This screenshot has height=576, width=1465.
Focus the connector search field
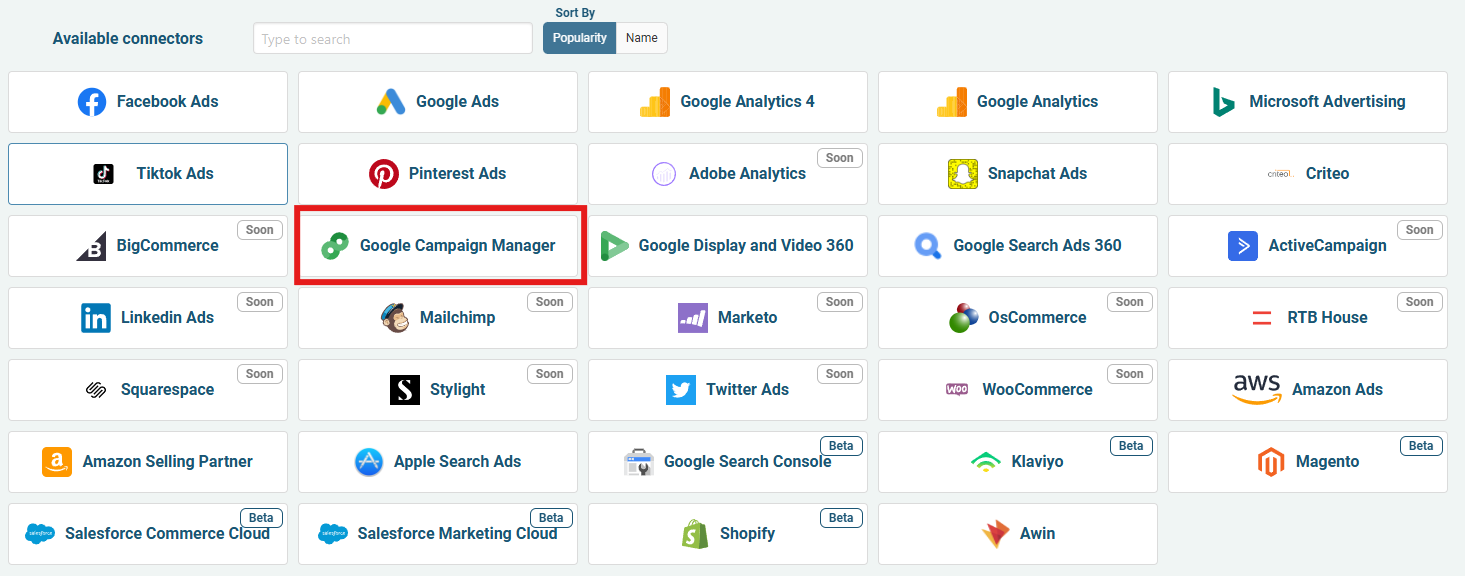393,39
